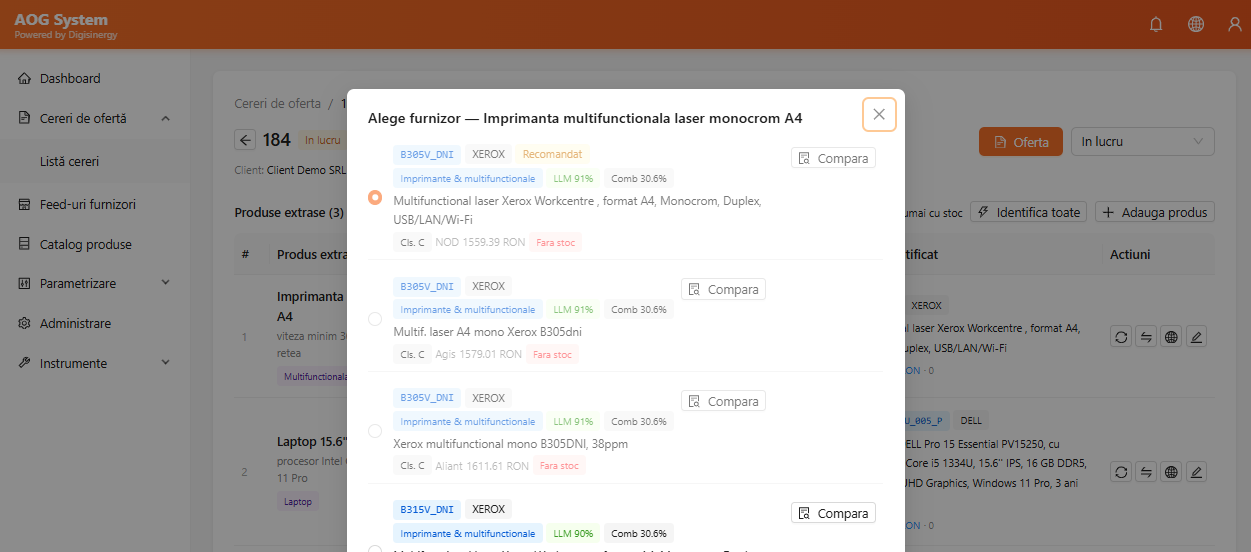Click Fara stoc tag next to Agis price
1251x552 pixels.
552,354
